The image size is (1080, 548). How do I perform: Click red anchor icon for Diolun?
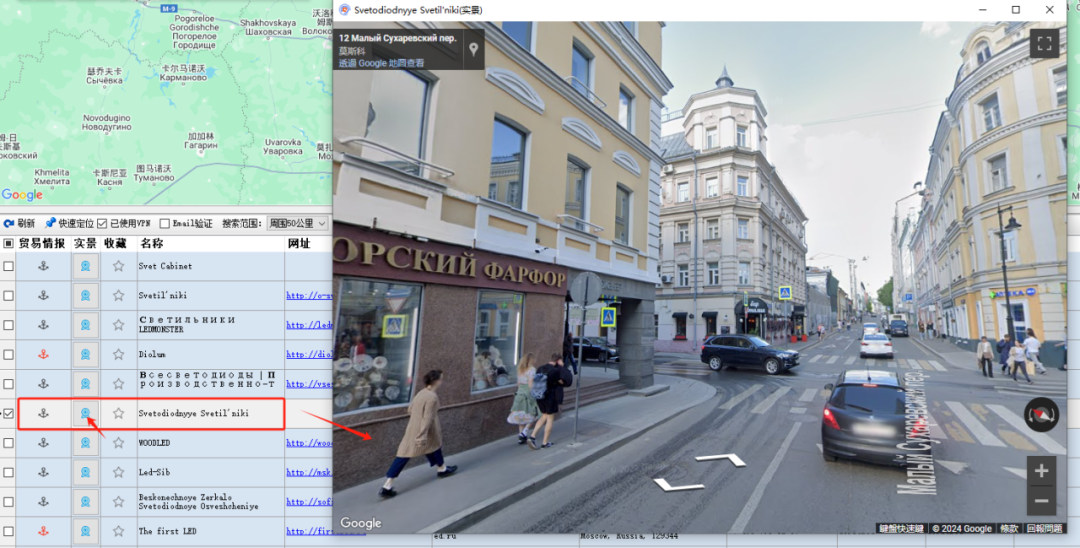tap(43, 355)
